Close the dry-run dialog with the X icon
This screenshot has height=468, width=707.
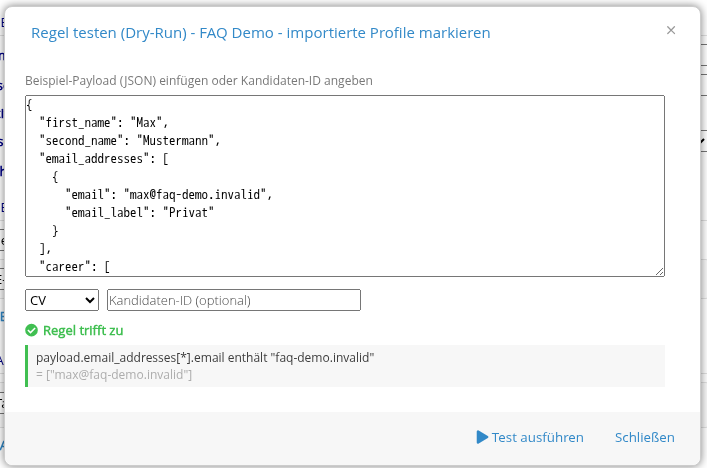(670, 30)
